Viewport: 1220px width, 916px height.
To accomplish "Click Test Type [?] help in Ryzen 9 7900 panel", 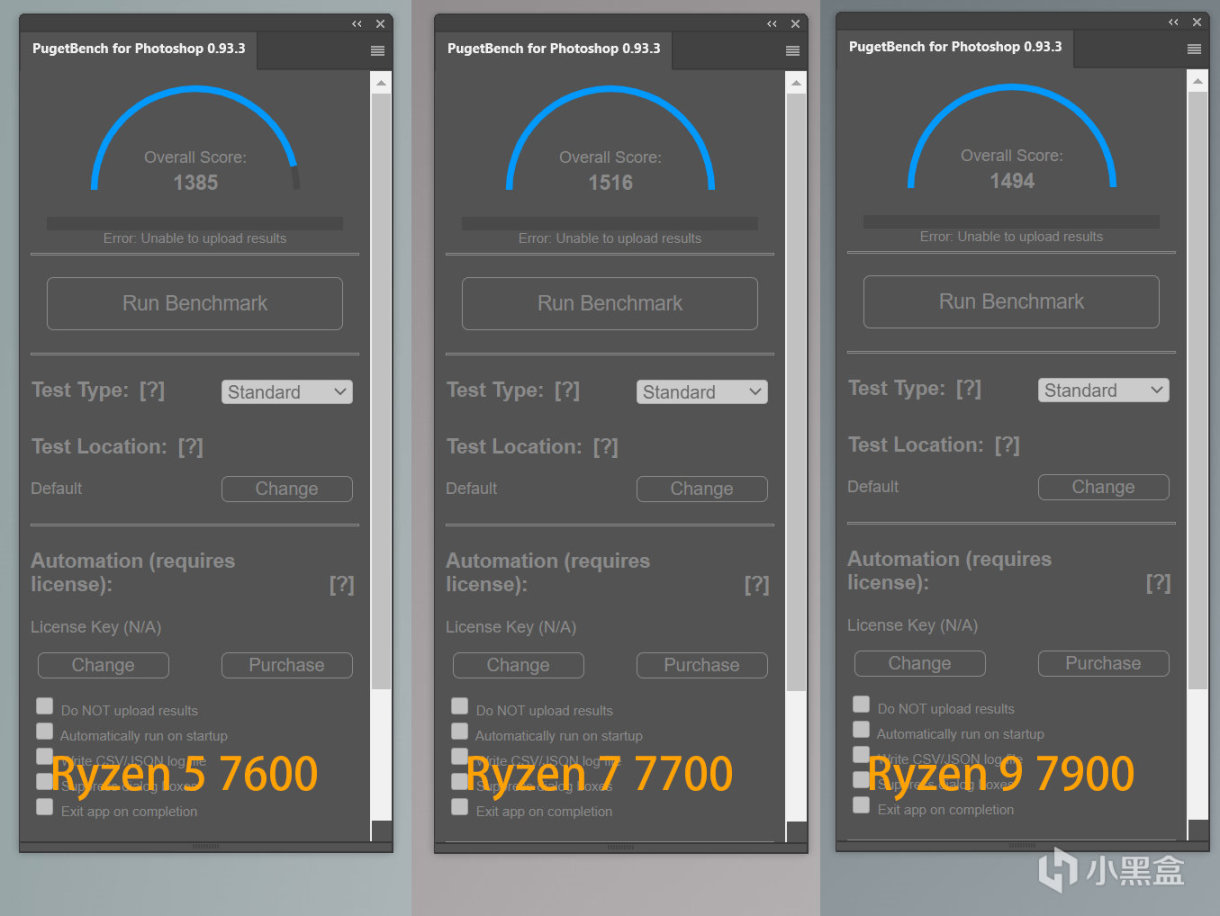I will (x=969, y=388).
